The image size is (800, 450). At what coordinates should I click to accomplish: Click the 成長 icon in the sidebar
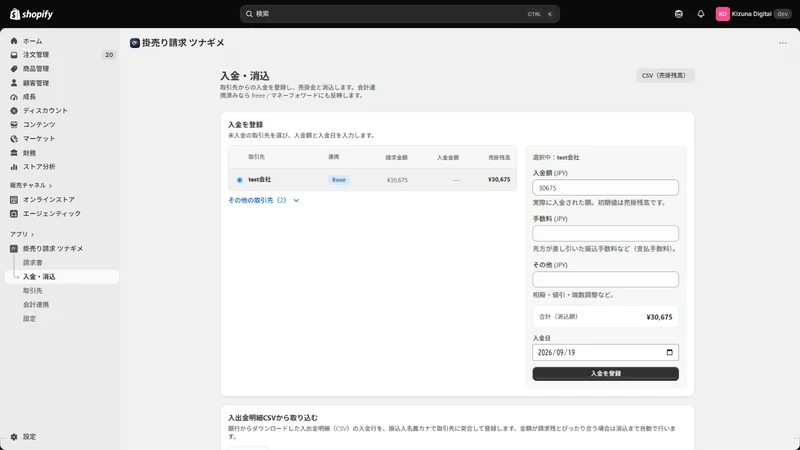[14, 96]
